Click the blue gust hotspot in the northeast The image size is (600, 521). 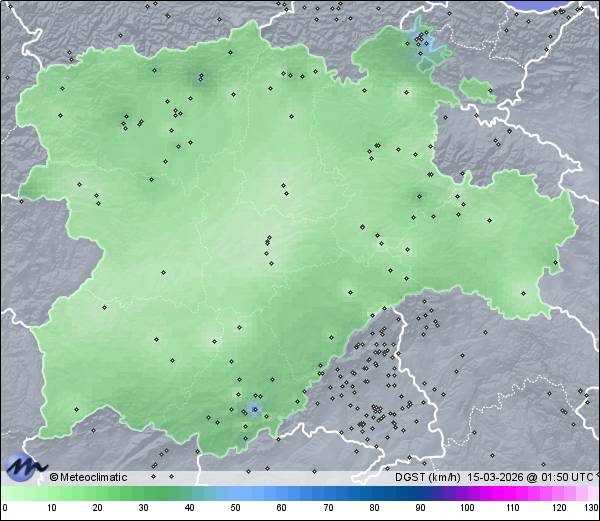(x=427, y=45)
